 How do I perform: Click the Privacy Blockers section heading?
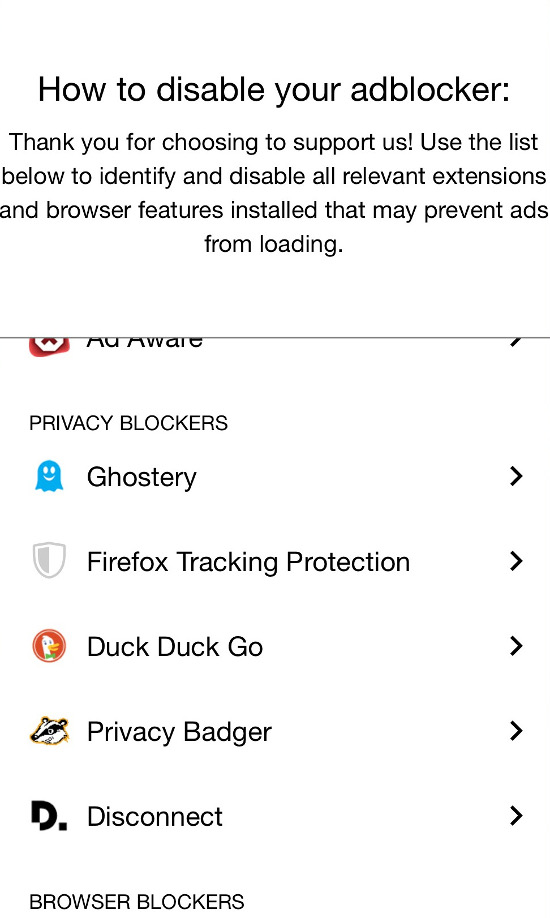(128, 423)
